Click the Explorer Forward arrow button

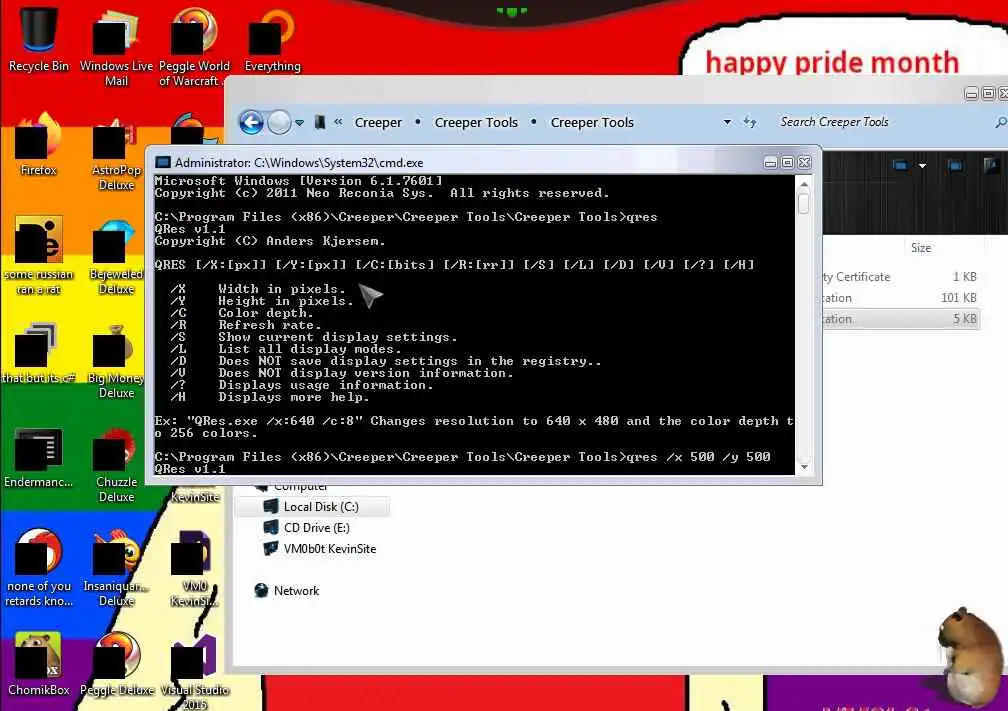(279, 122)
